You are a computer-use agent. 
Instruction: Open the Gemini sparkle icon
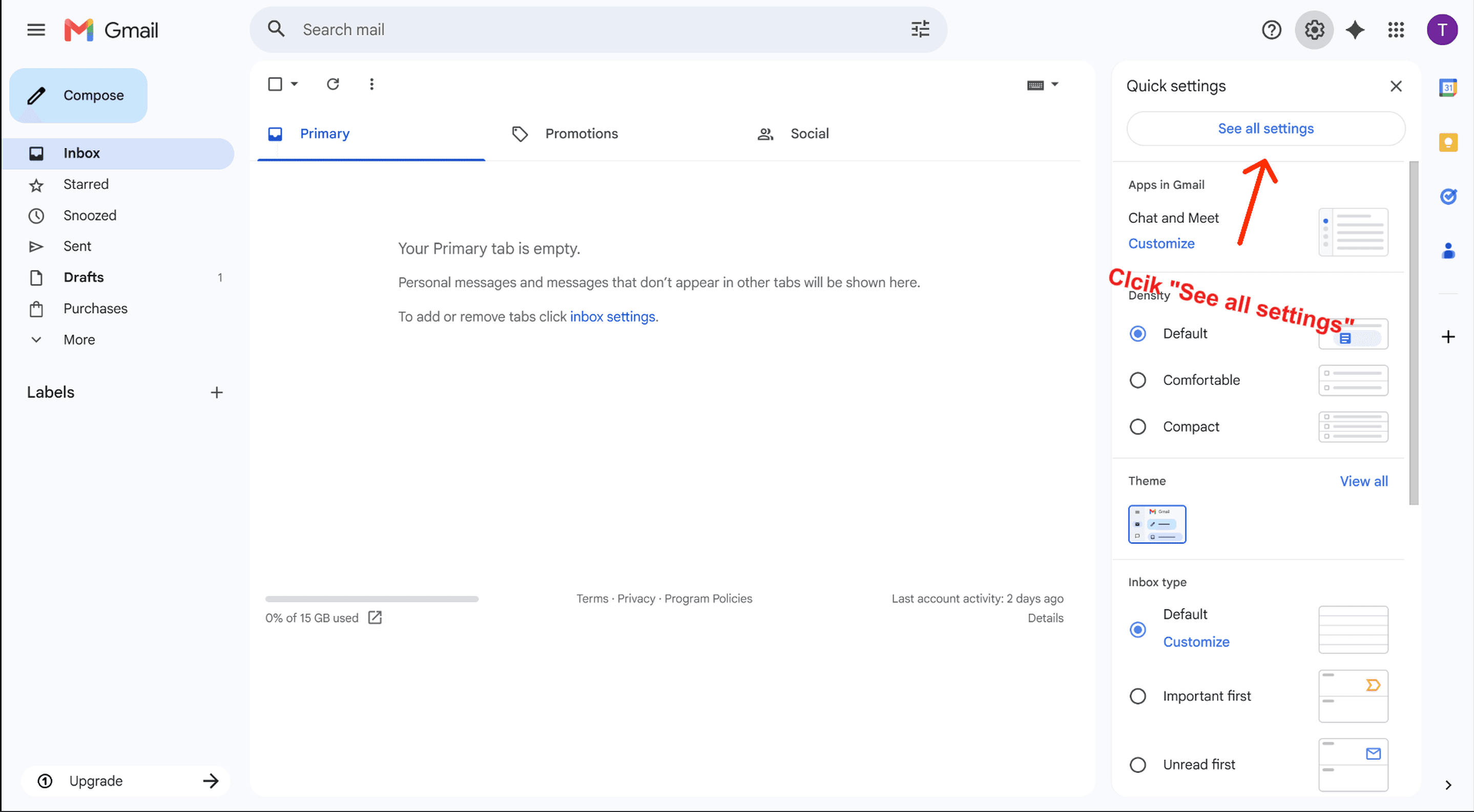1355,30
